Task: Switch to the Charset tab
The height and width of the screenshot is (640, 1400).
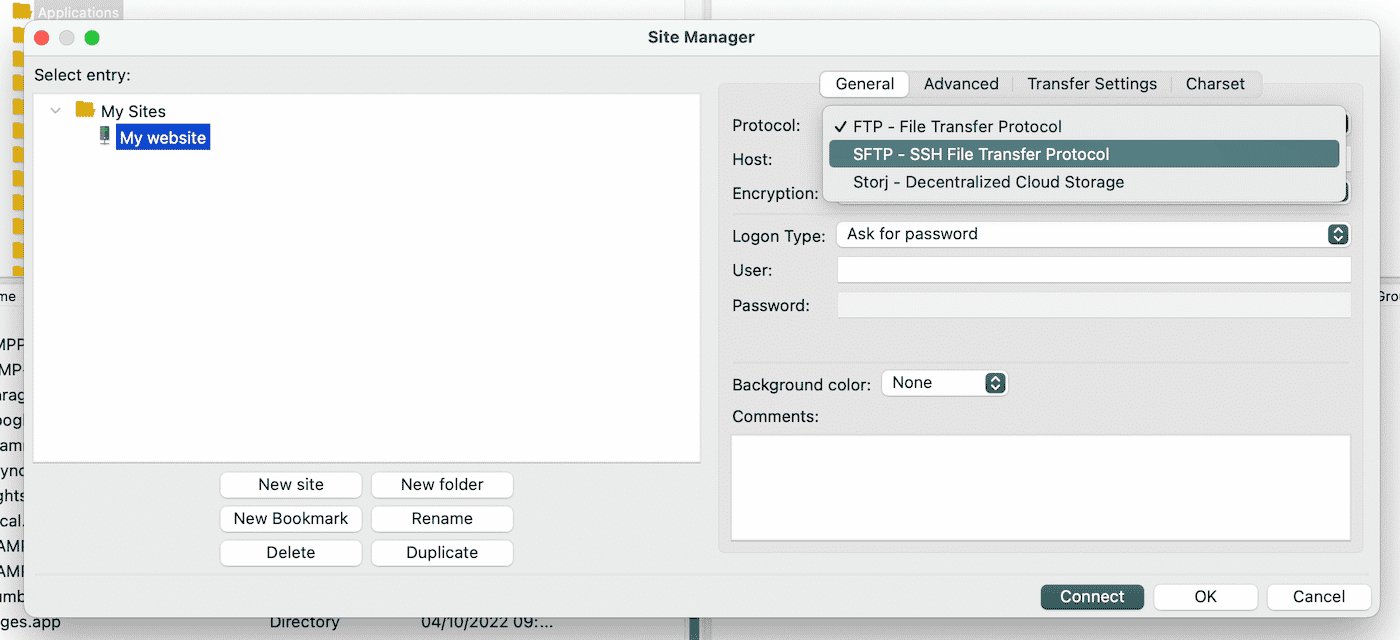Action: pyautogui.click(x=1215, y=84)
